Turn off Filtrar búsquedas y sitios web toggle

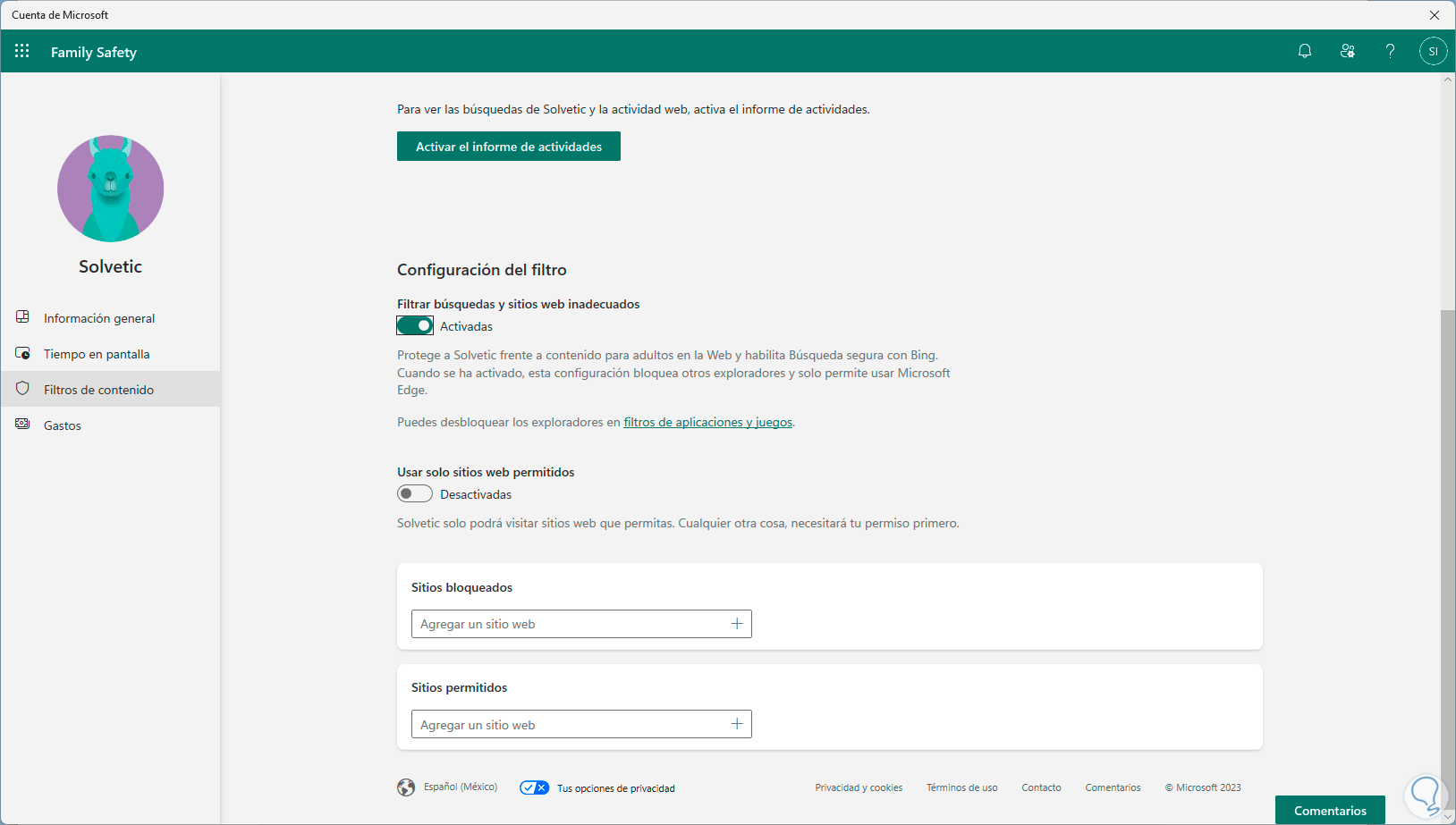tap(415, 325)
